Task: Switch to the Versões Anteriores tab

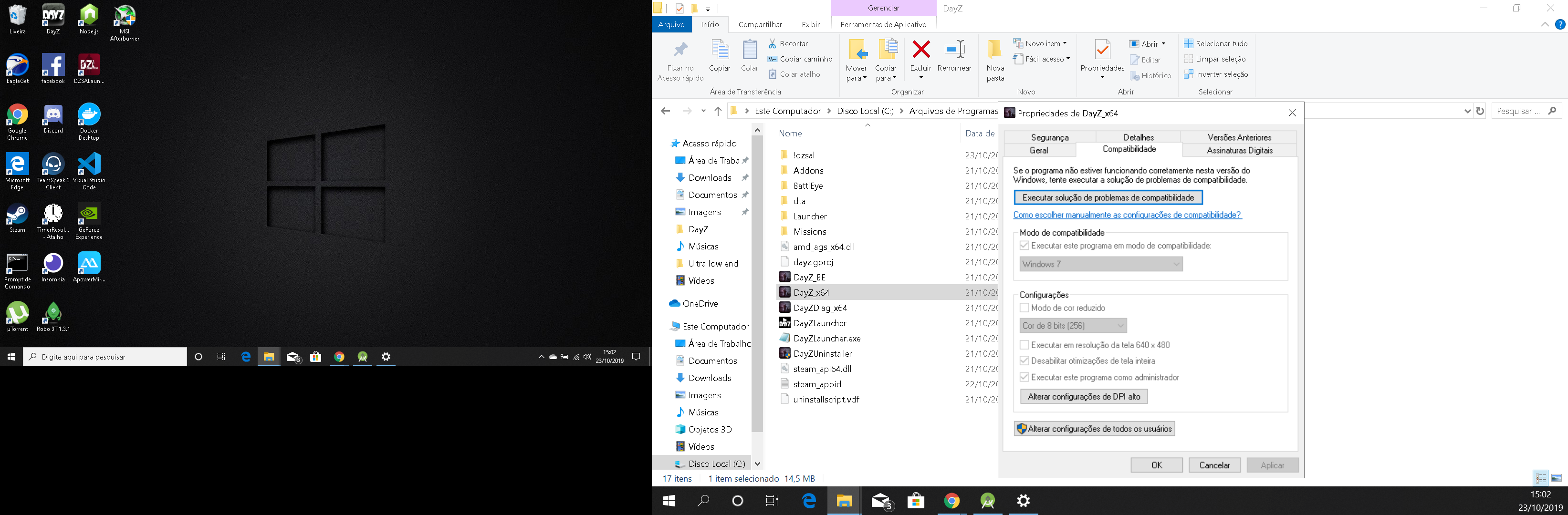Action: tap(1239, 137)
